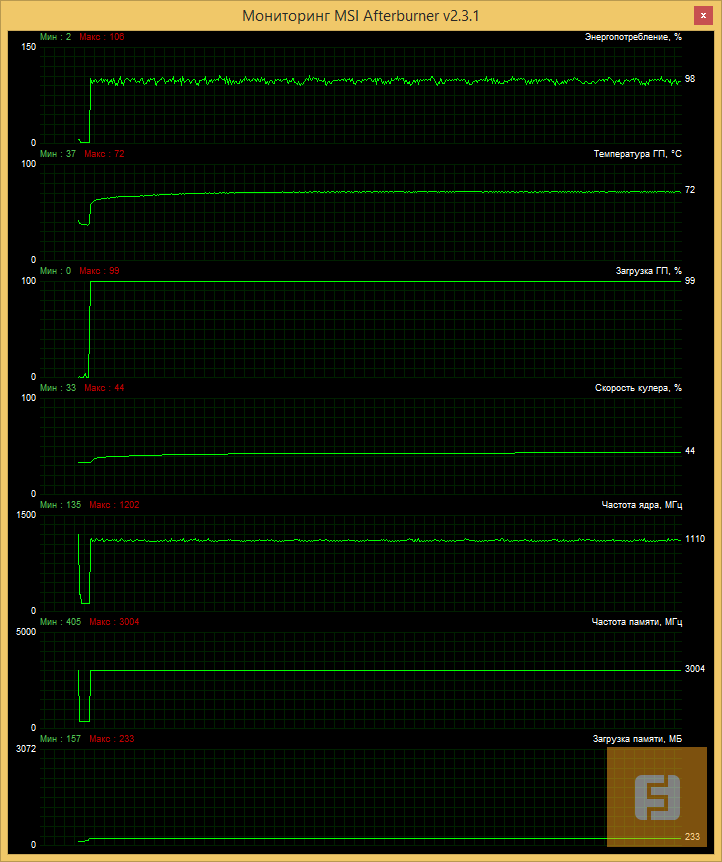Click 'Мин : 37' on temperature graph
The height and width of the screenshot is (862, 722).
[58, 154]
